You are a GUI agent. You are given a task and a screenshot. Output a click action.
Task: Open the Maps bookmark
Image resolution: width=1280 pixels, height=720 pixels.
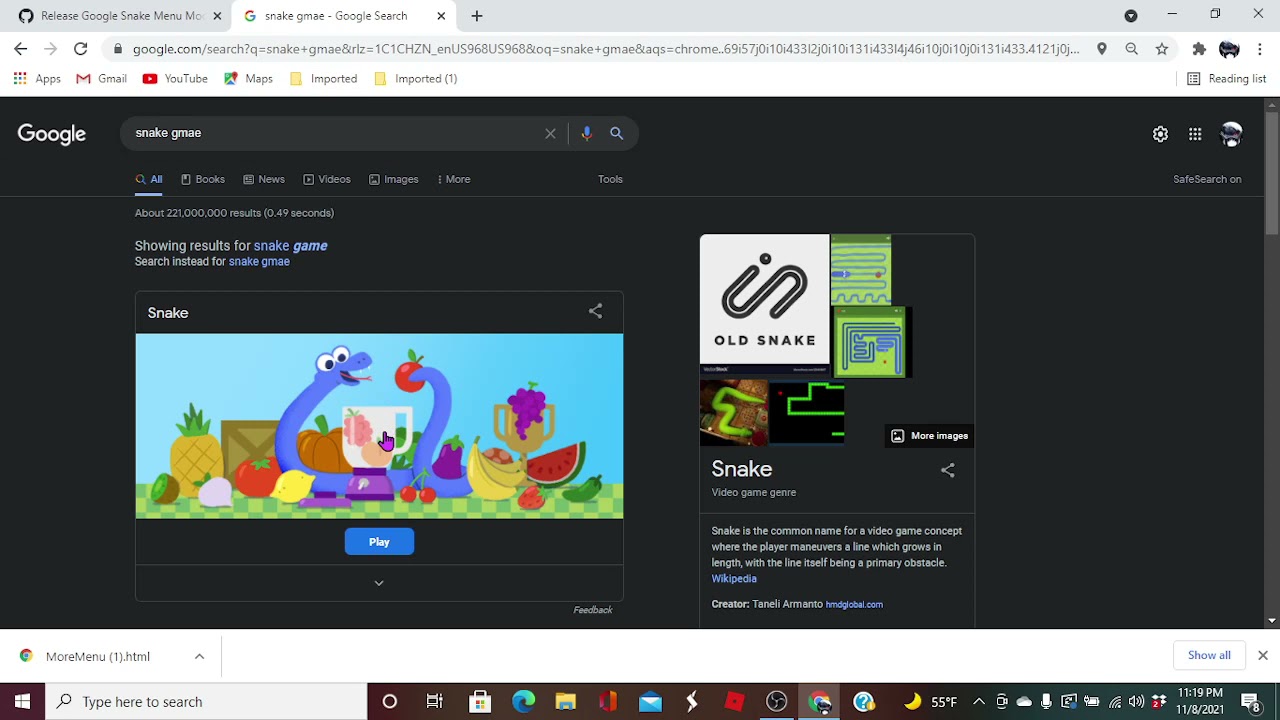[249, 78]
